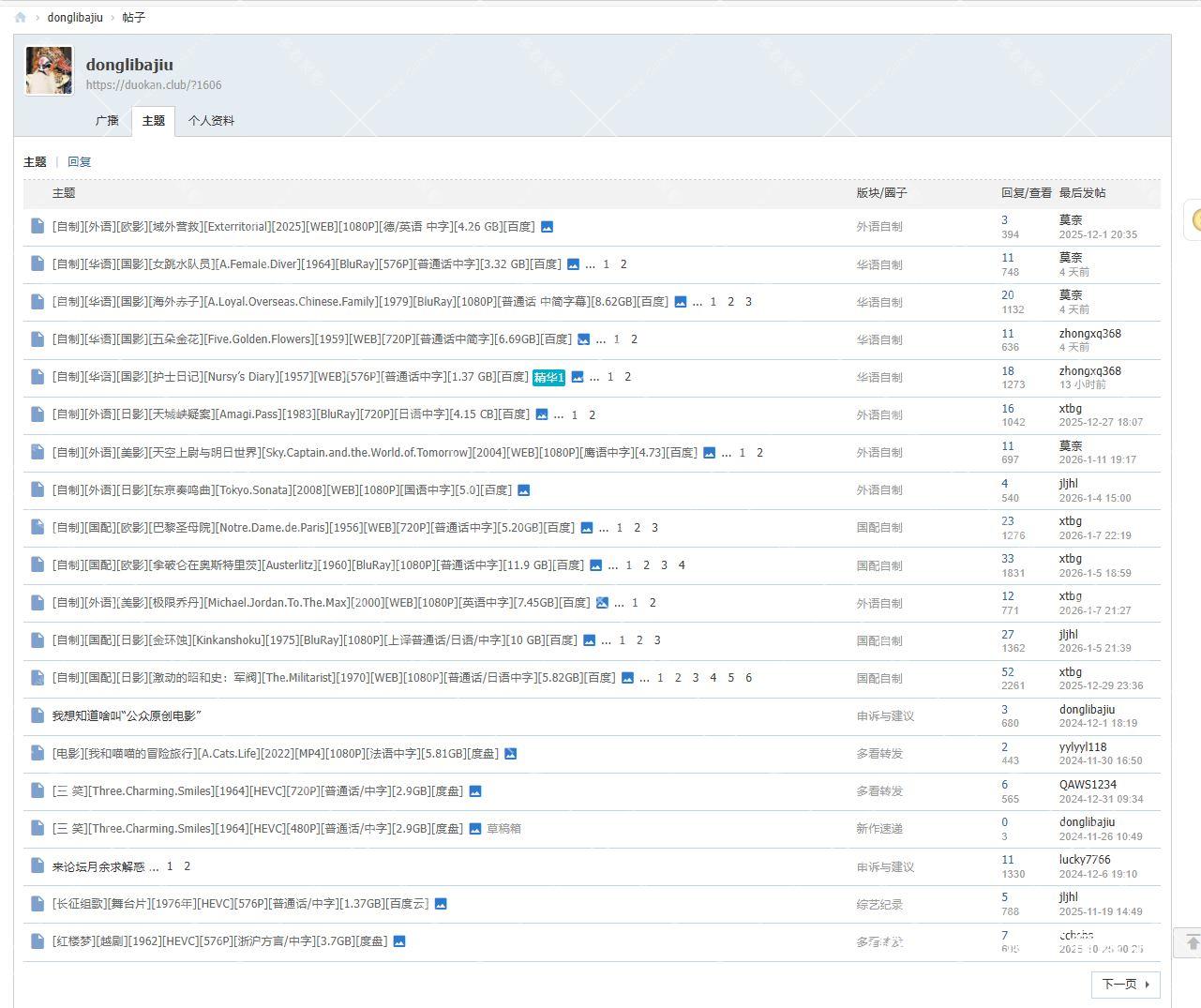
Task: Switch to 回复 filter link
Action: (x=80, y=162)
